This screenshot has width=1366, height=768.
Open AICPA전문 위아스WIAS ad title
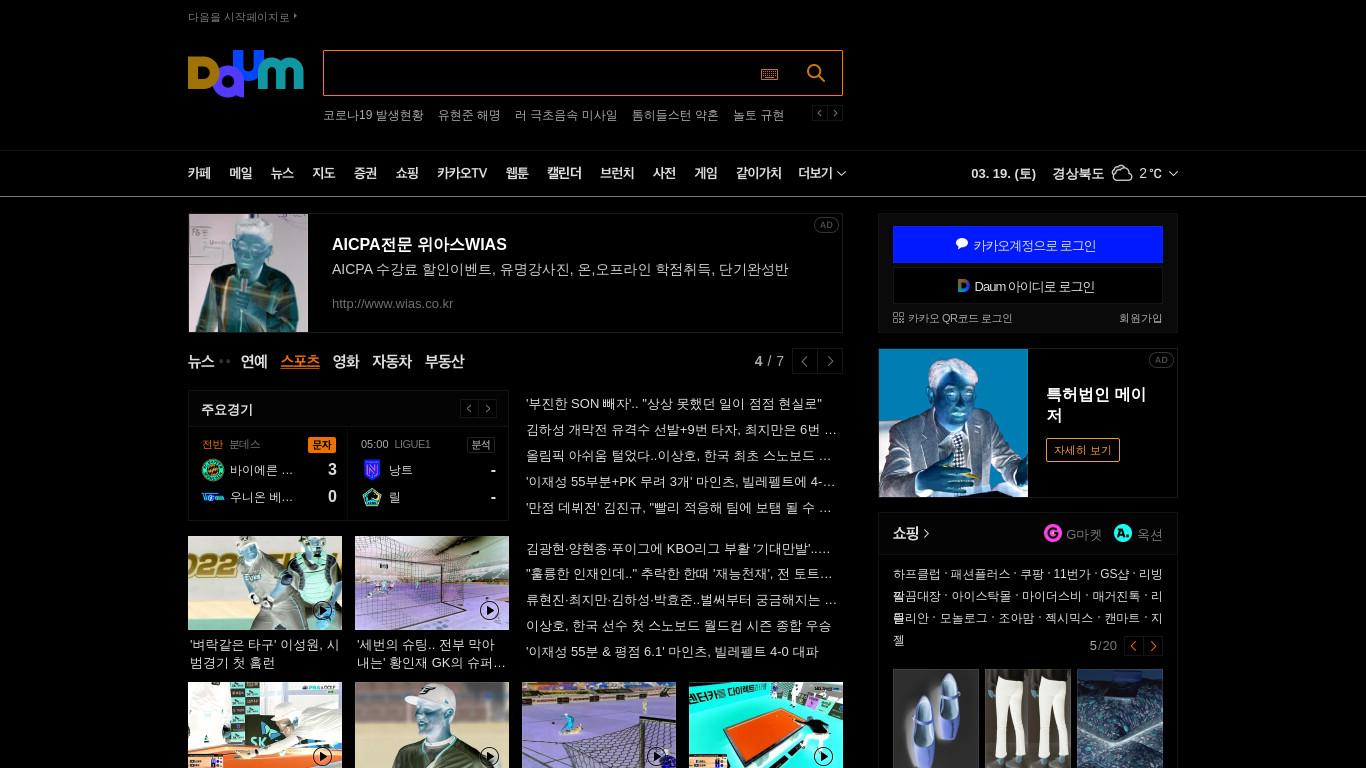coord(419,244)
